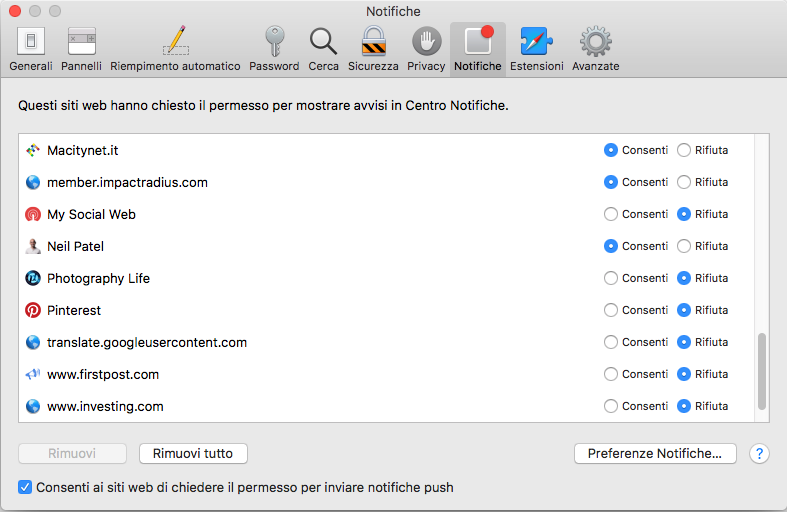This screenshot has height=512, width=787.
Task: Select Rifiuta for member.impactradius.com
Action: click(x=684, y=182)
